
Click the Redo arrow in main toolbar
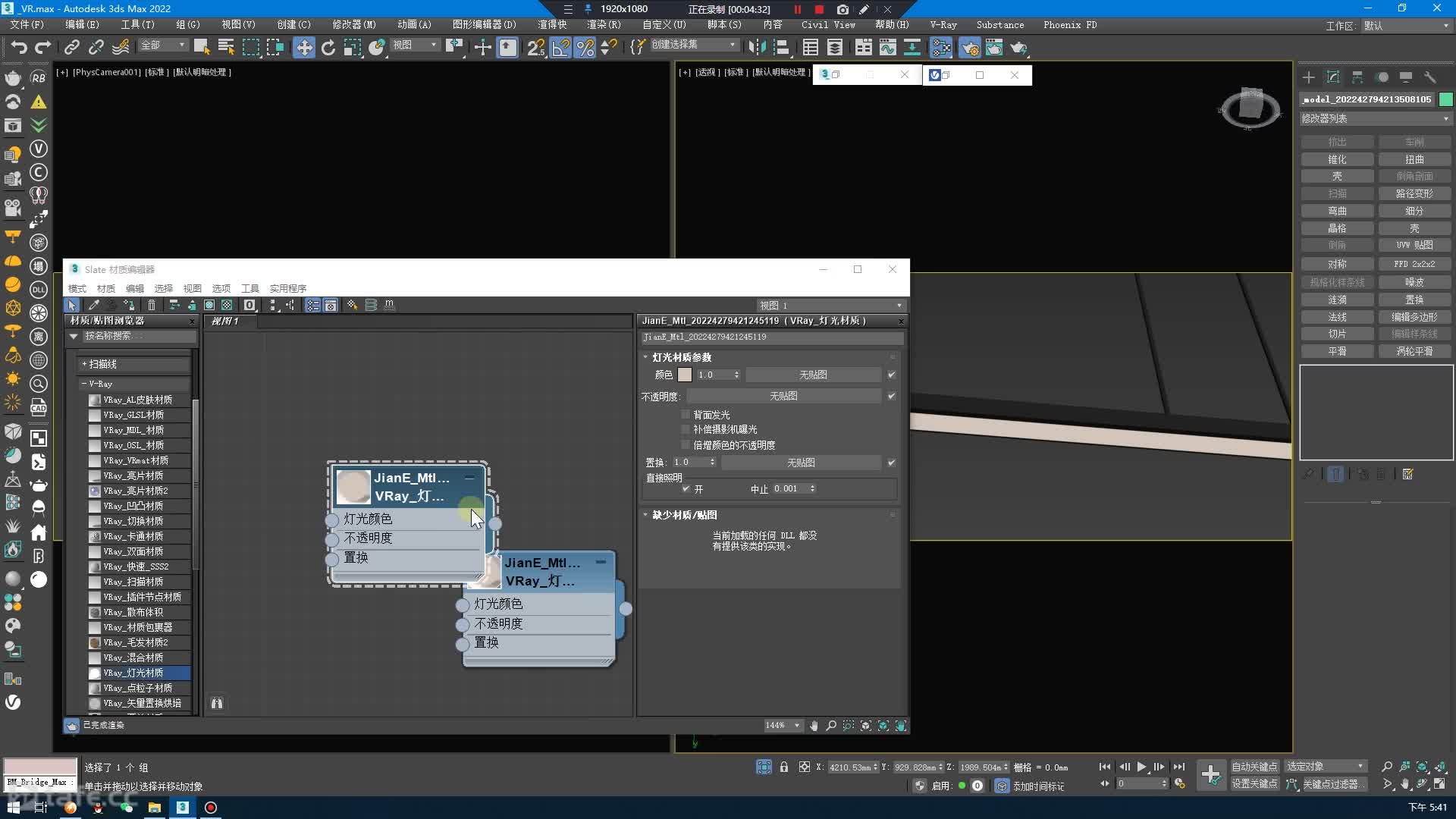(x=43, y=47)
